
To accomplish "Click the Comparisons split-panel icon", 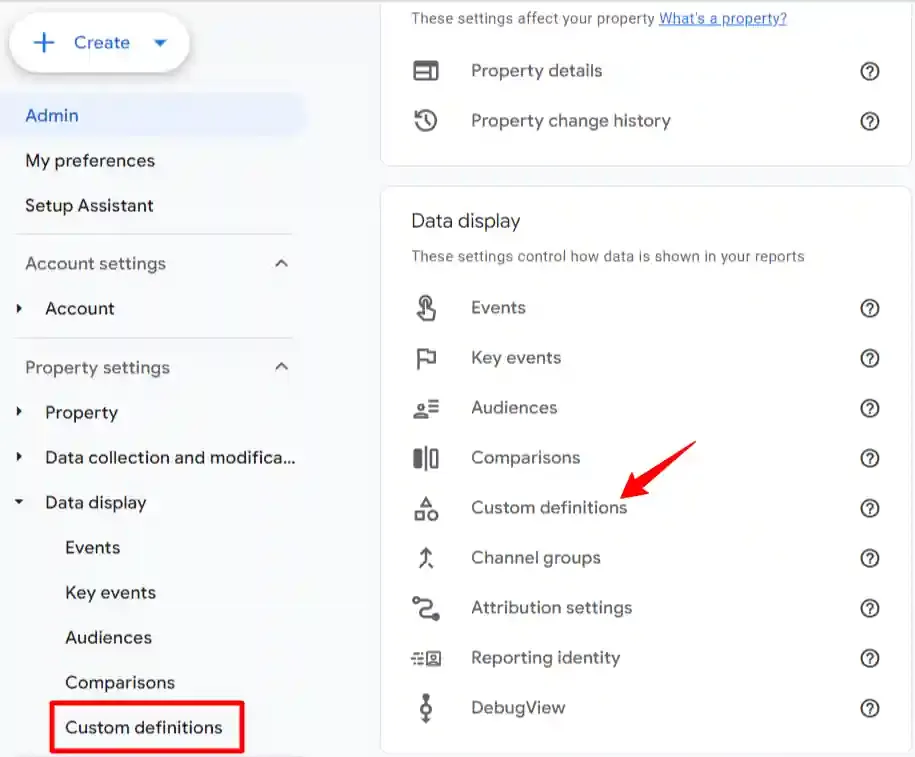I will (426, 458).
